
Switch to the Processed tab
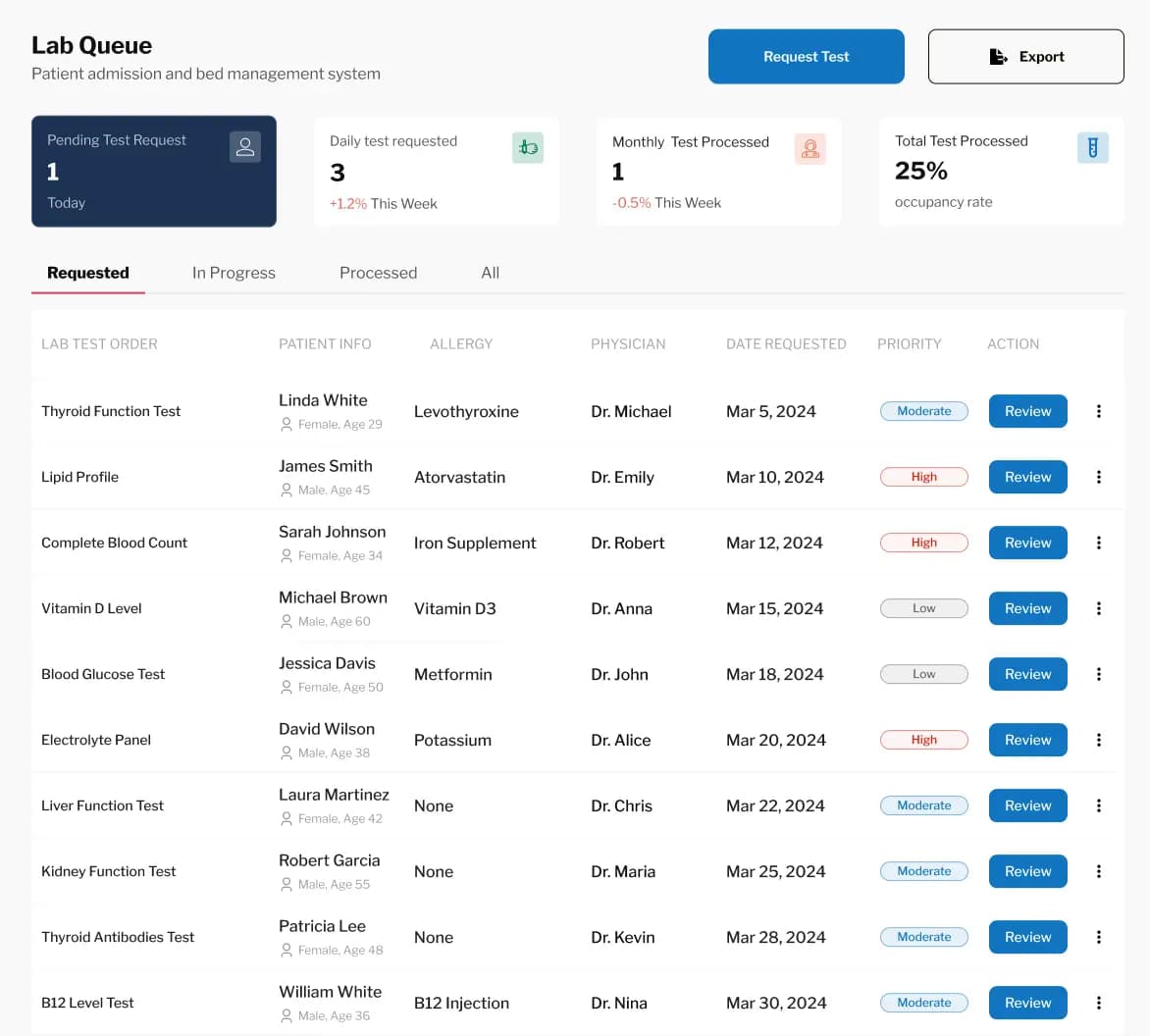[x=378, y=273]
